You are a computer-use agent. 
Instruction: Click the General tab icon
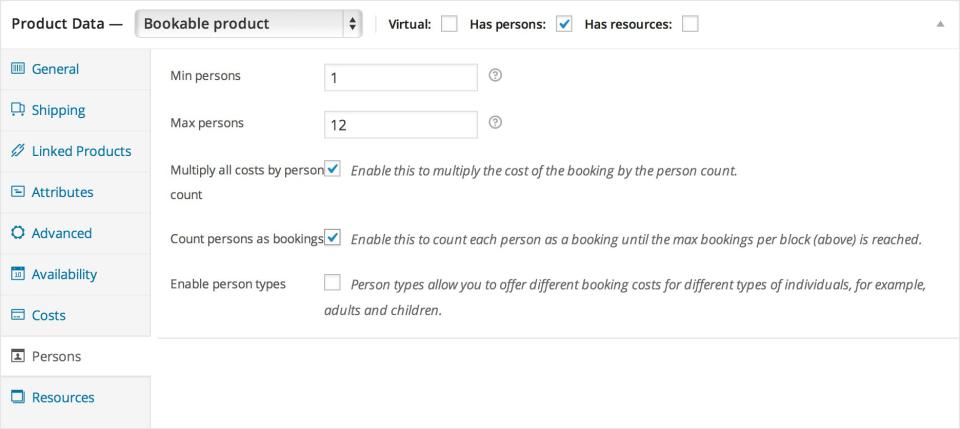(17, 69)
